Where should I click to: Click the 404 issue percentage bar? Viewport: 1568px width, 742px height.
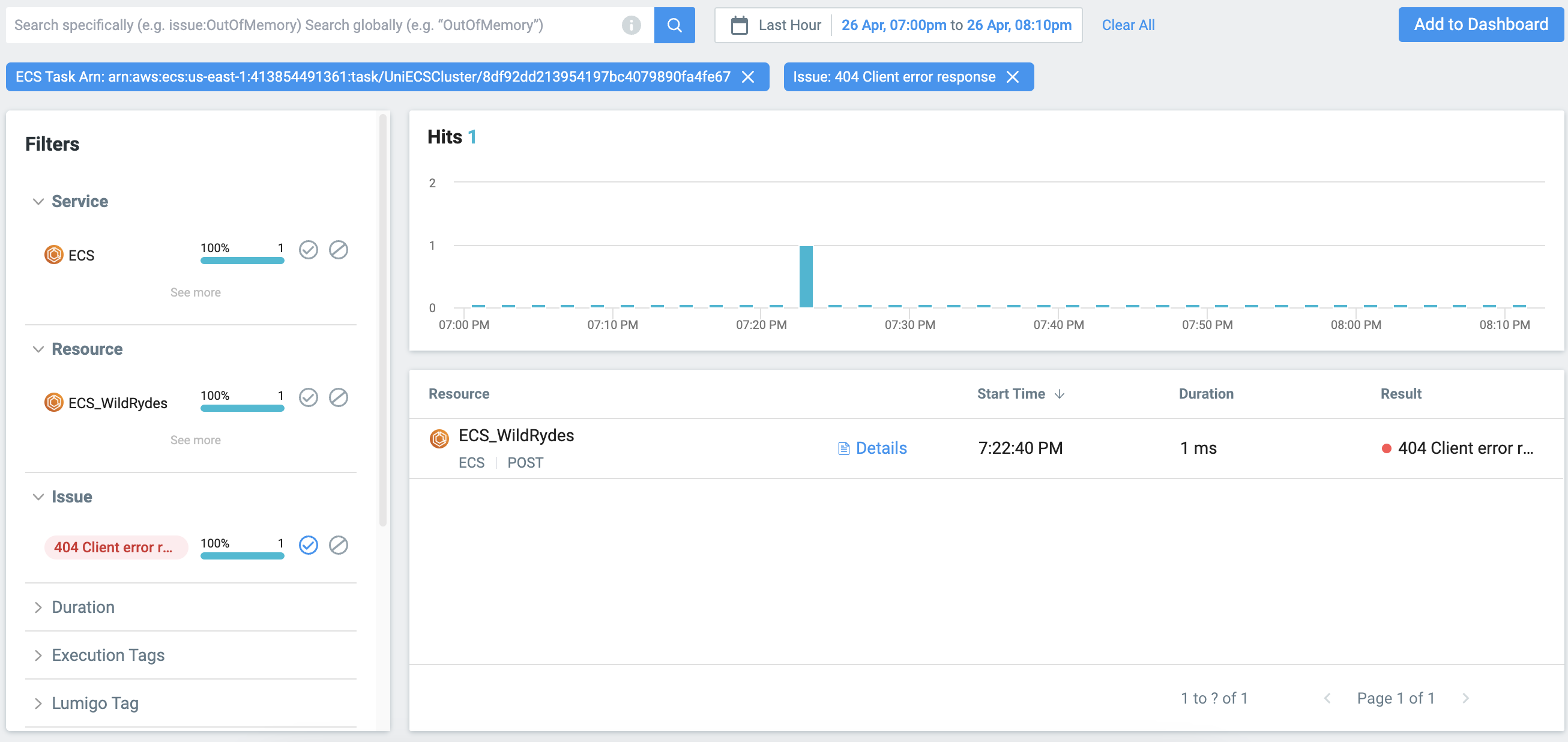[x=242, y=556]
